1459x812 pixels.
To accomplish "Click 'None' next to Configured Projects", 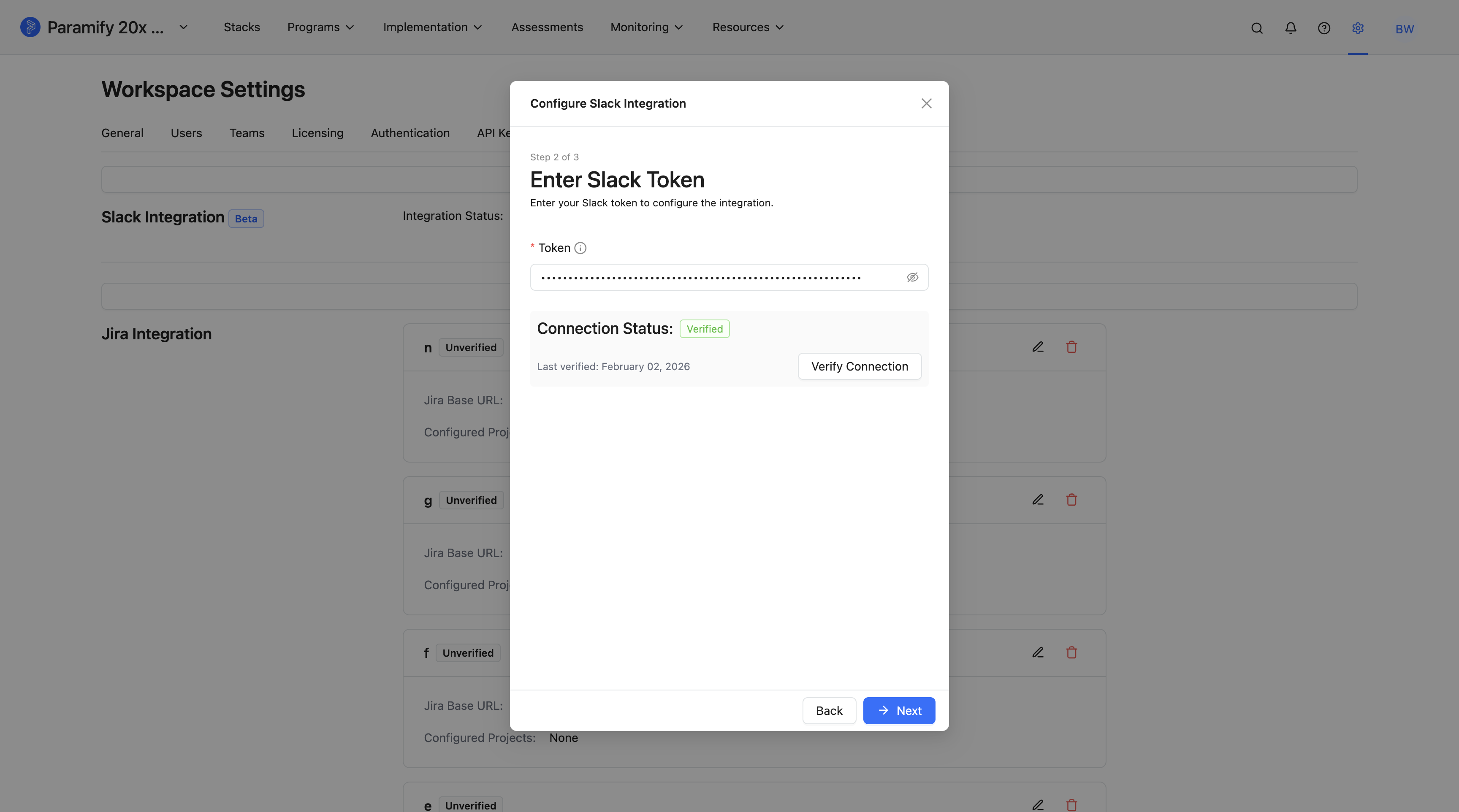I will (x=564, y=738).
